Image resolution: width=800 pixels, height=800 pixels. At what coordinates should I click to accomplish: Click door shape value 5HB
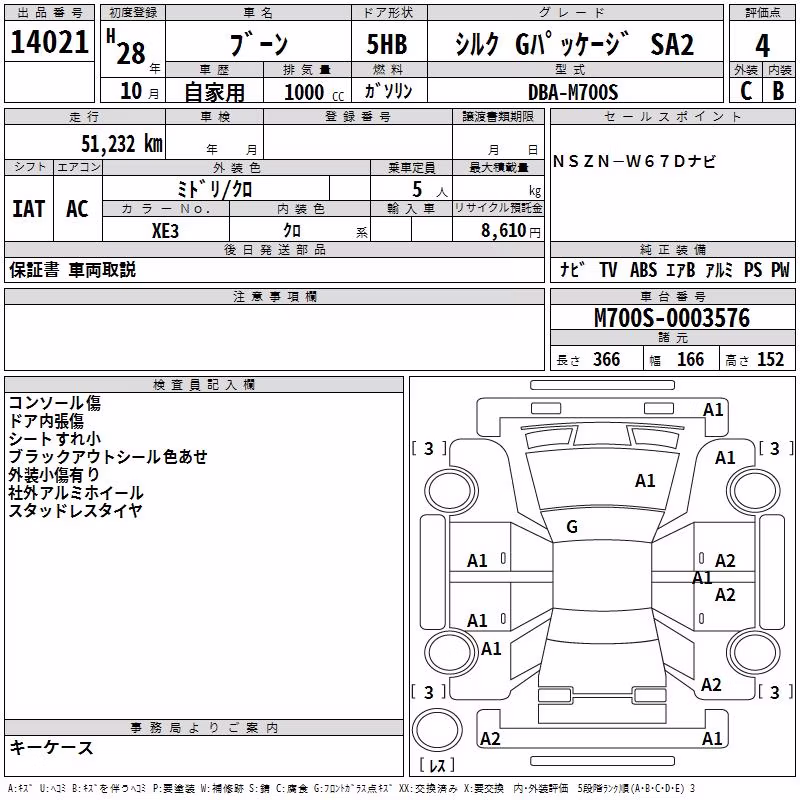387,44
